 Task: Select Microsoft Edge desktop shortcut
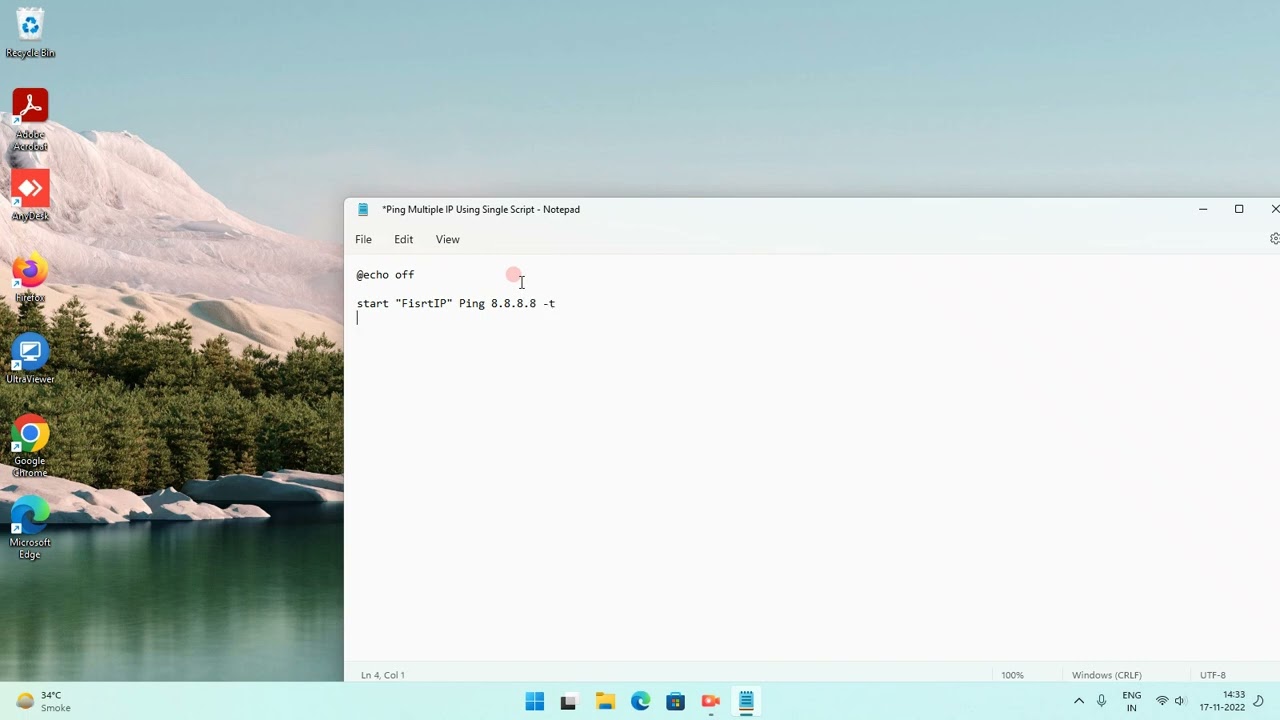click(x=30, y=529)
